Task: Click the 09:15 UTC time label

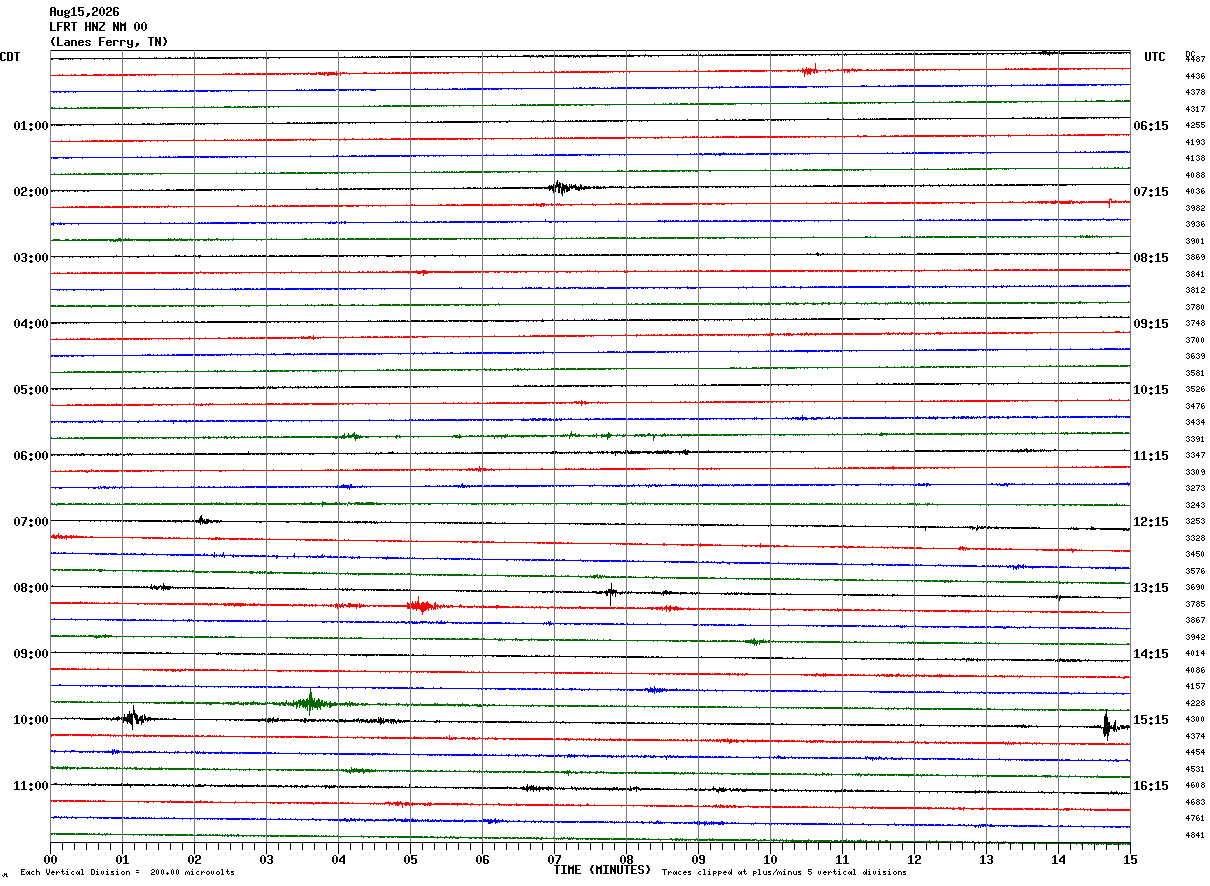Action: 1151,324
